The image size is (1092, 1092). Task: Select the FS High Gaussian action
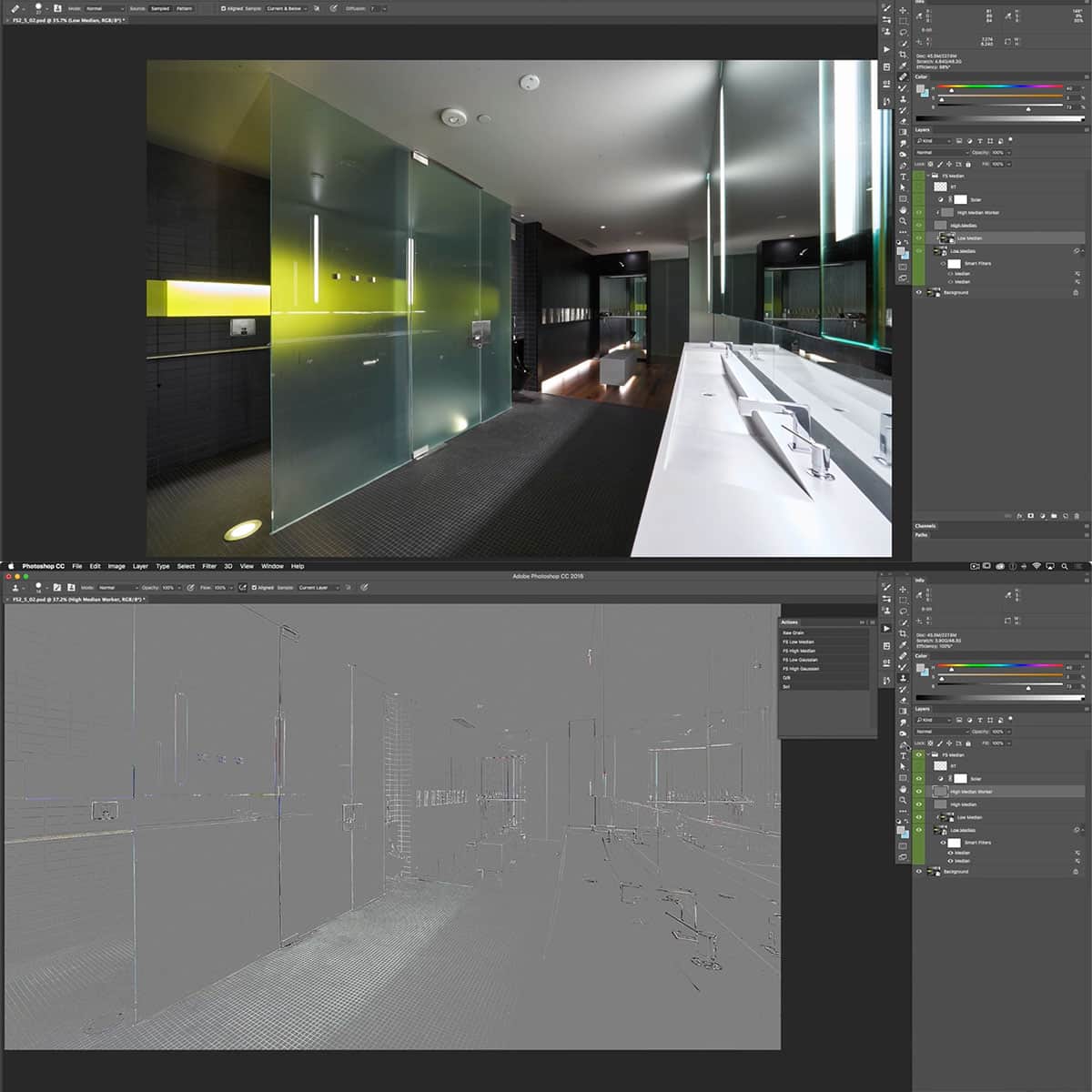pyautogui.click(x=801, y=669)
